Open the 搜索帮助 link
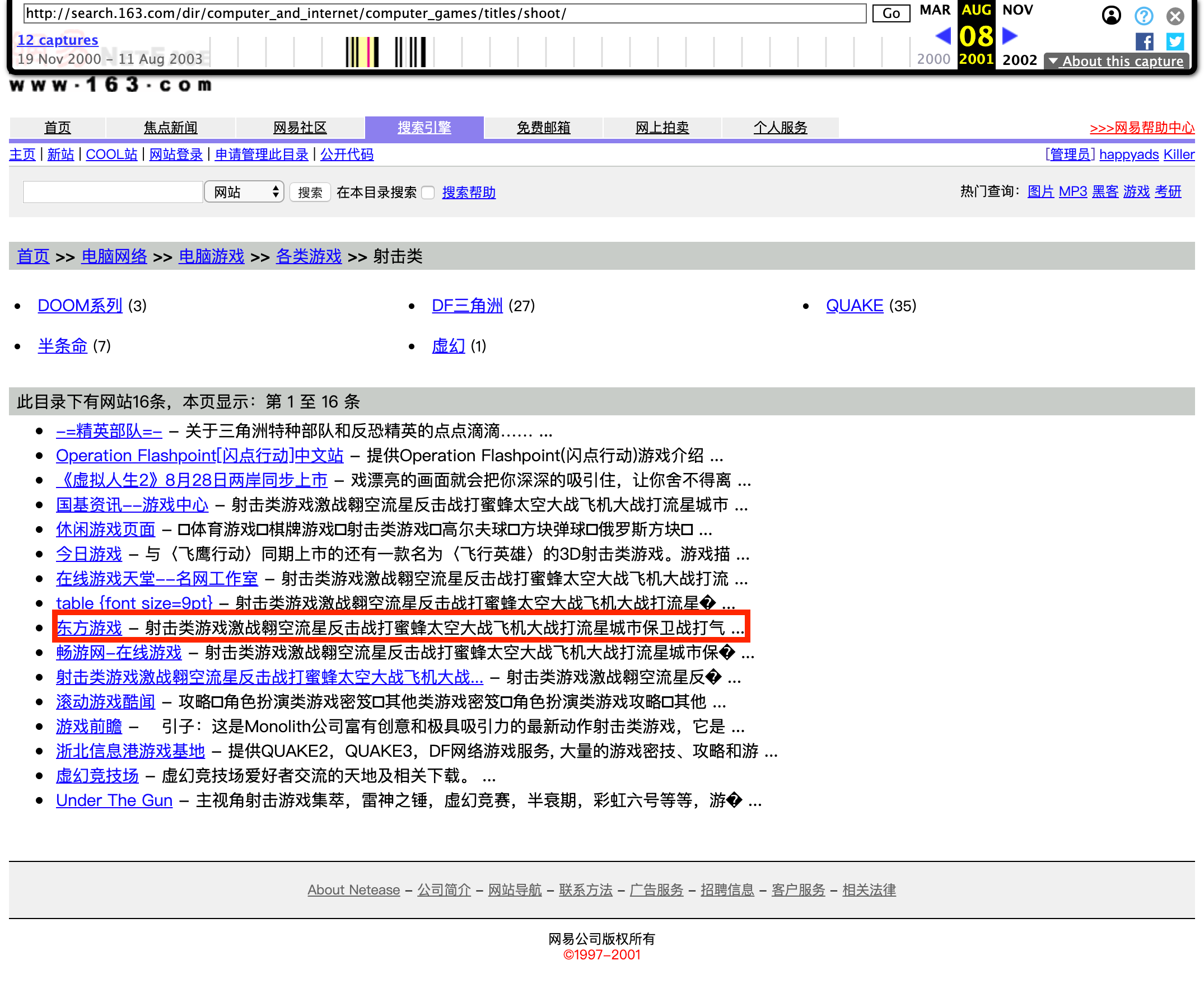This screenshot has width=1204, height=984. click(x=469, y=192)
